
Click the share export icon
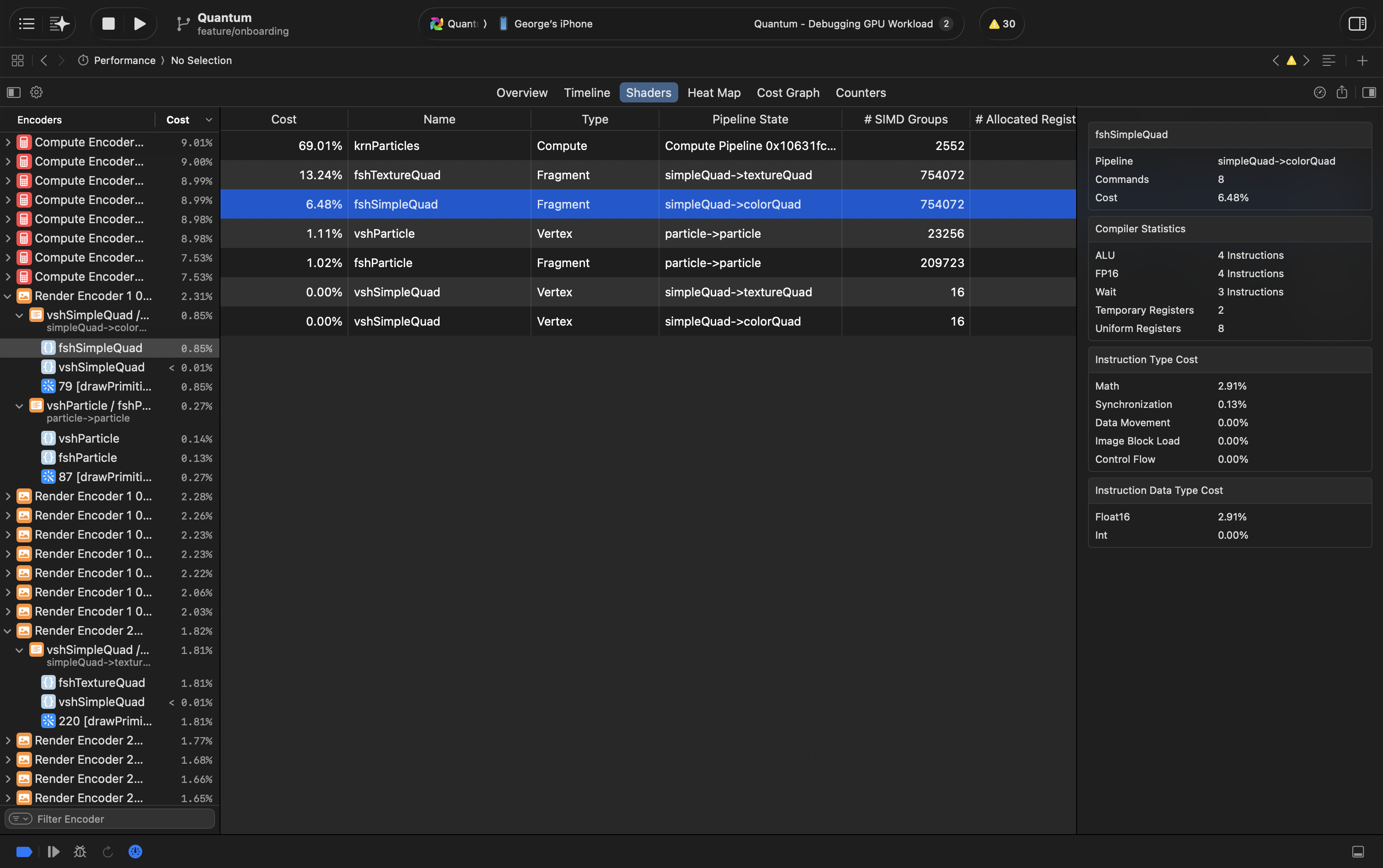1342,92
